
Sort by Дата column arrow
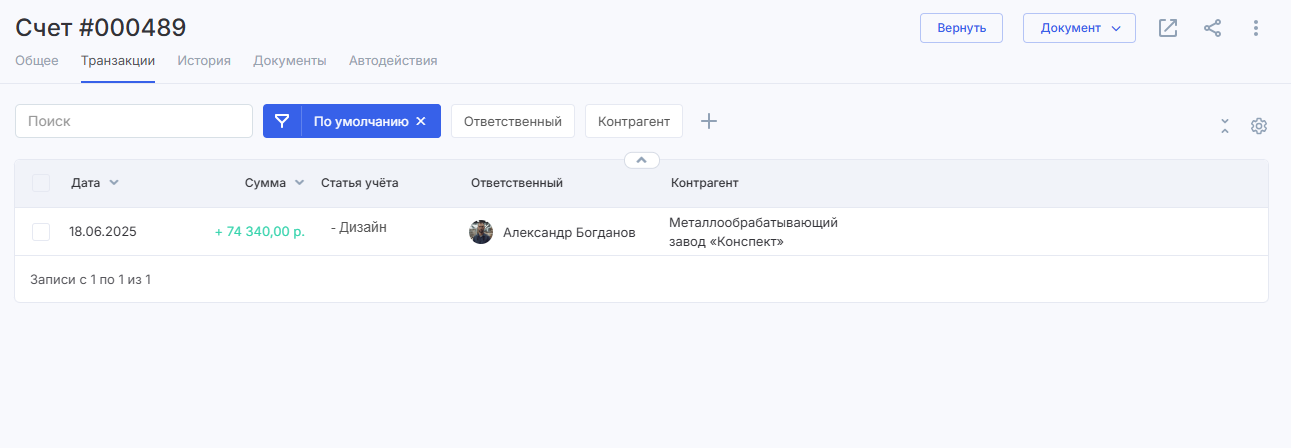click(114, 183)
